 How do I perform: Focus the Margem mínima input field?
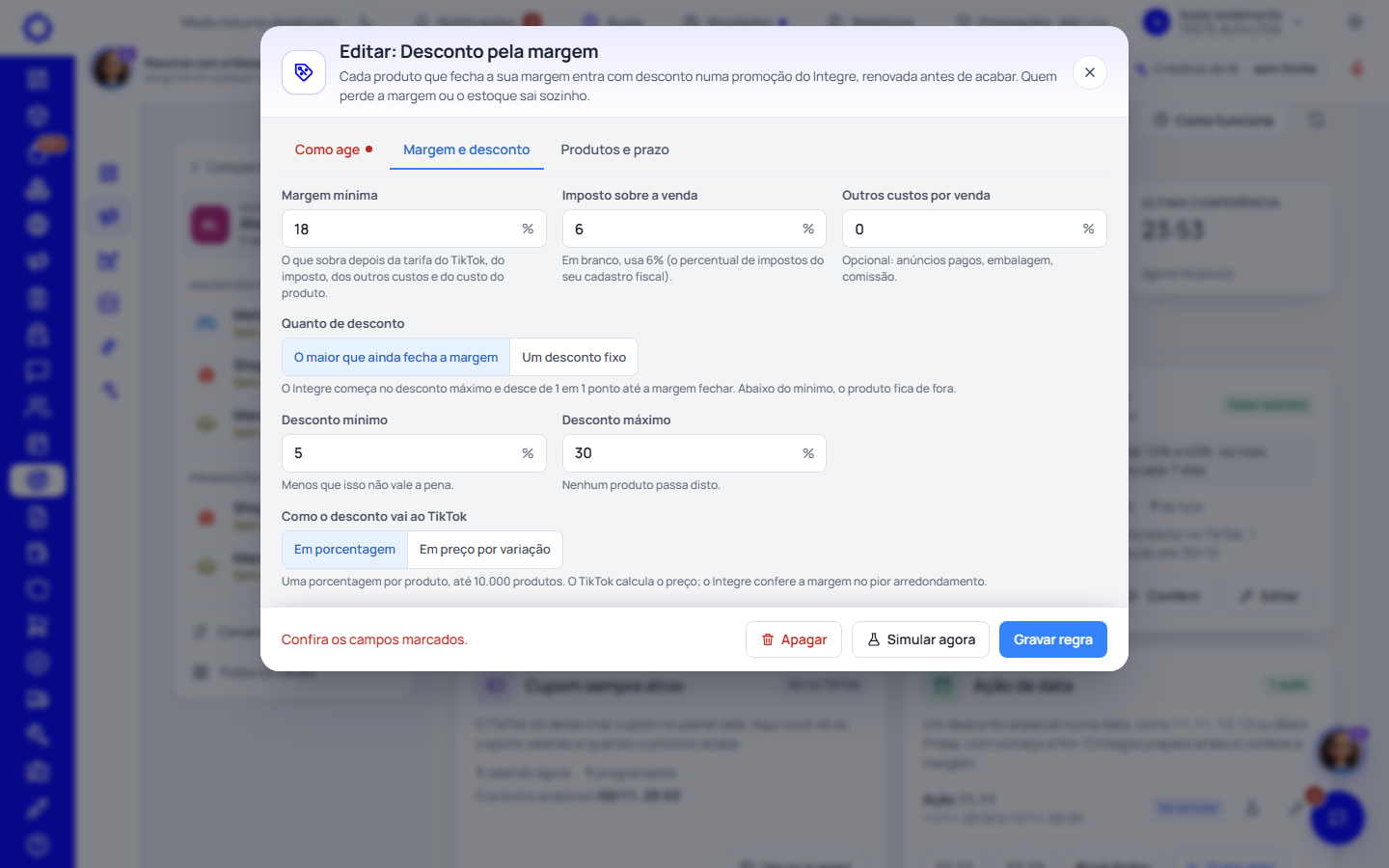[x=414, y=230]
